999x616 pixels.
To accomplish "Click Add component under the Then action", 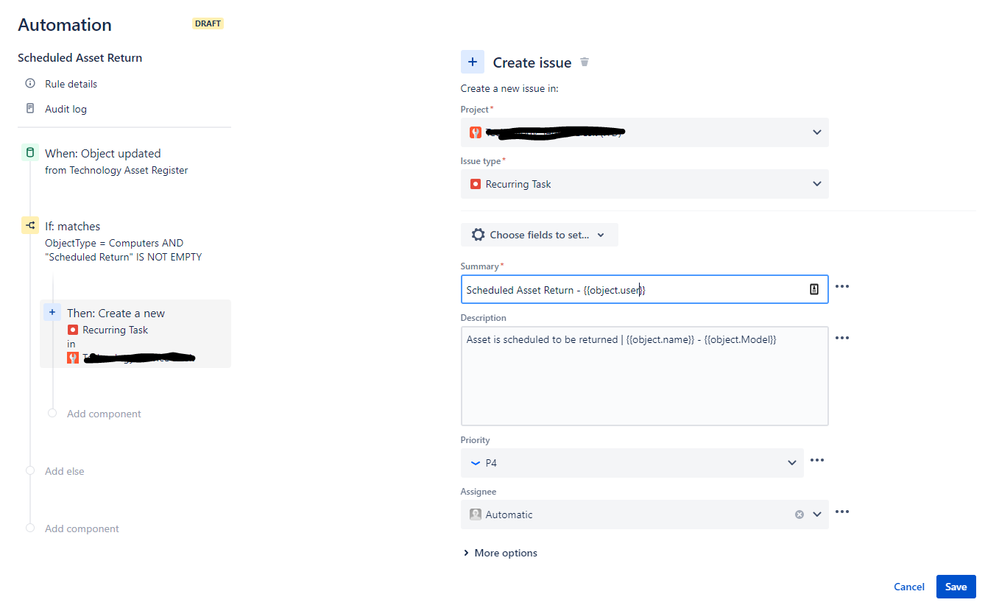I will (x=104, y=414).
